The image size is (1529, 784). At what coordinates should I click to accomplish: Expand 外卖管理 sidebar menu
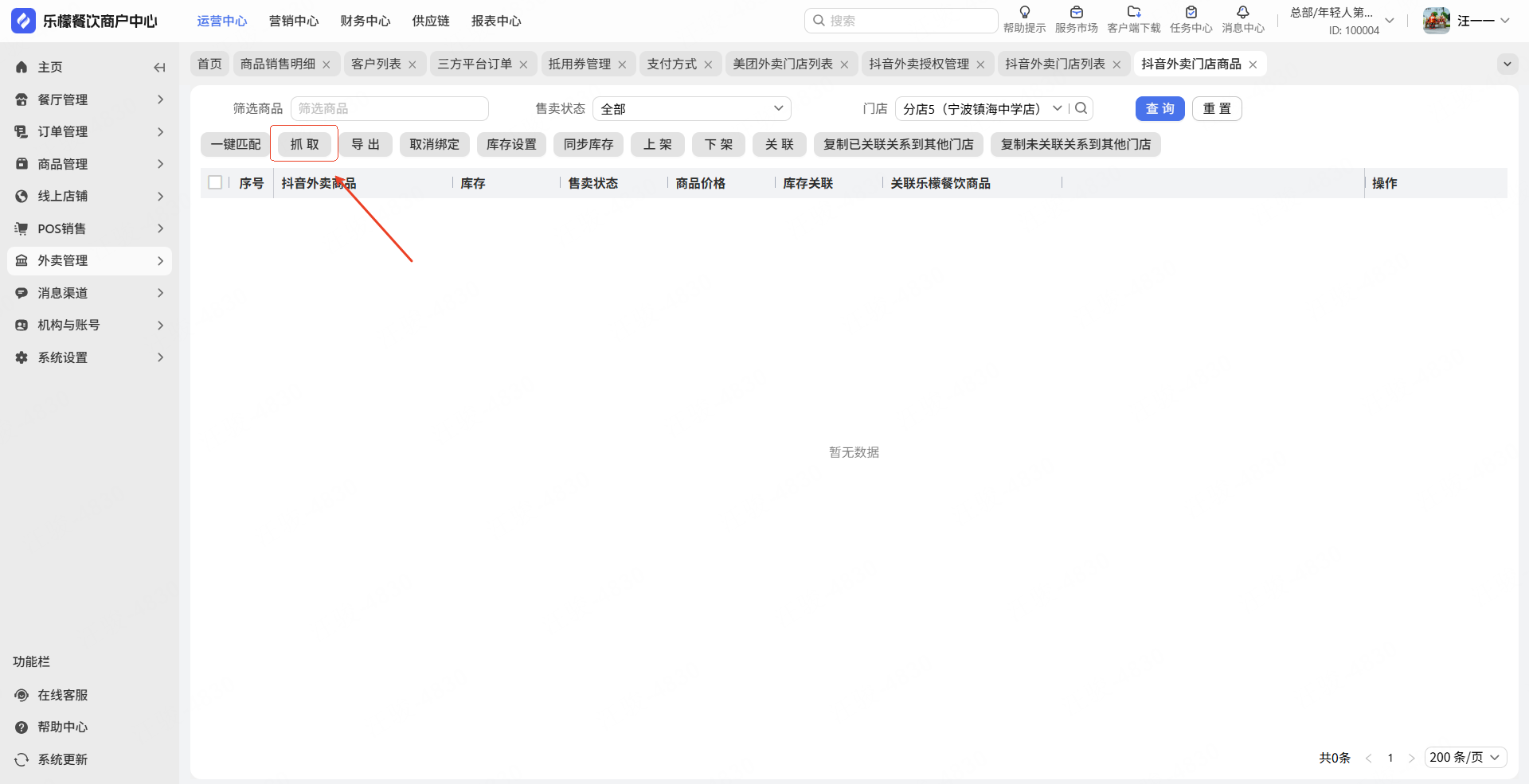(89, 260)
